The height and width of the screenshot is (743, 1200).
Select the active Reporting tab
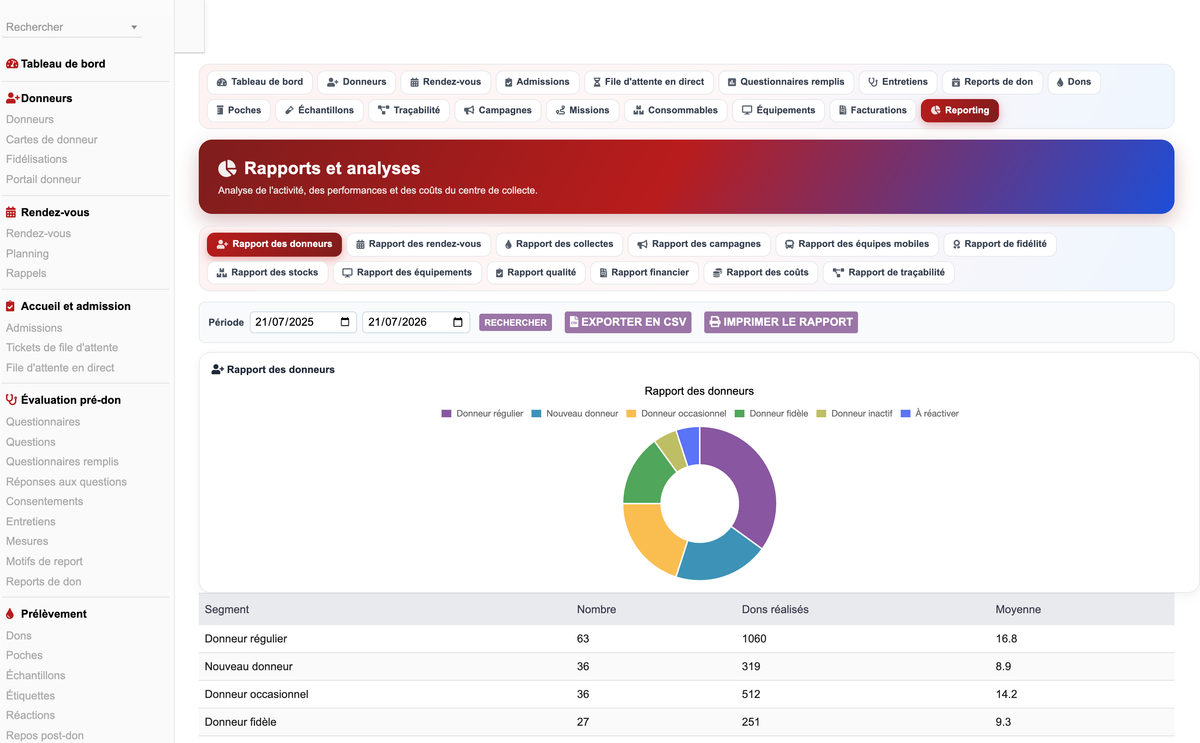point(960,110)
